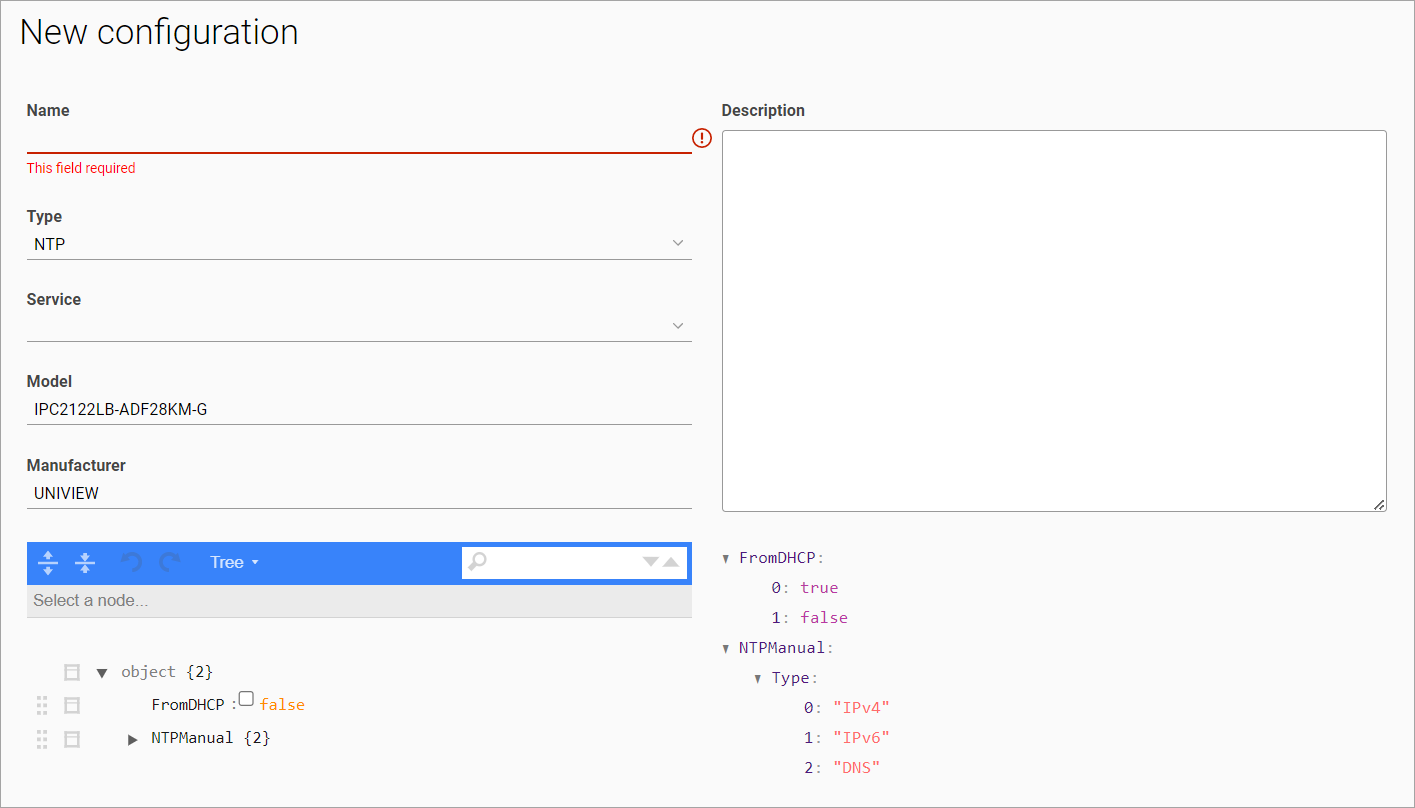Open actions menu icon for NTPManual row

pos(72,739)
